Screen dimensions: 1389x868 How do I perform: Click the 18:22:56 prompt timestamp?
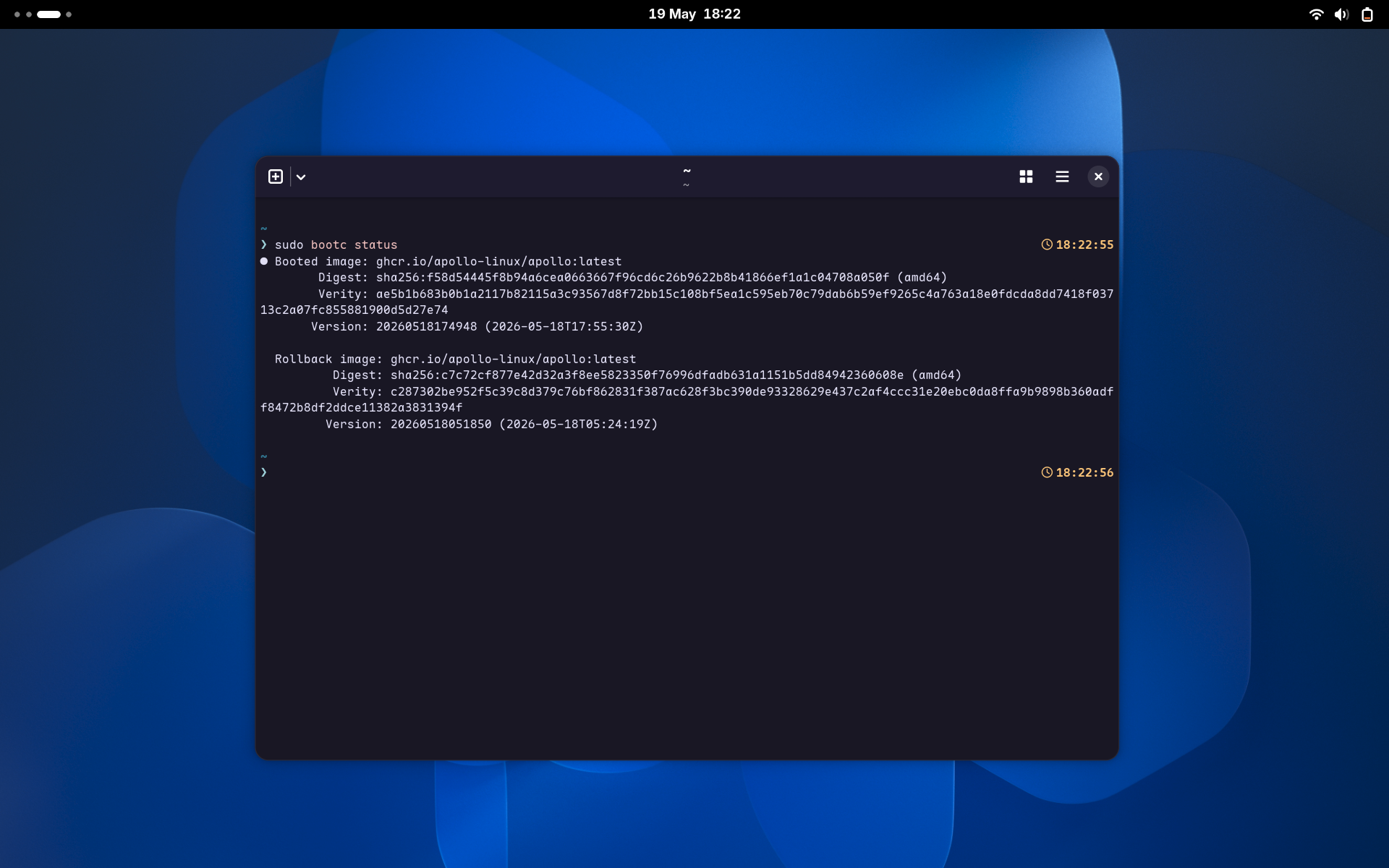pos(1084,472)
